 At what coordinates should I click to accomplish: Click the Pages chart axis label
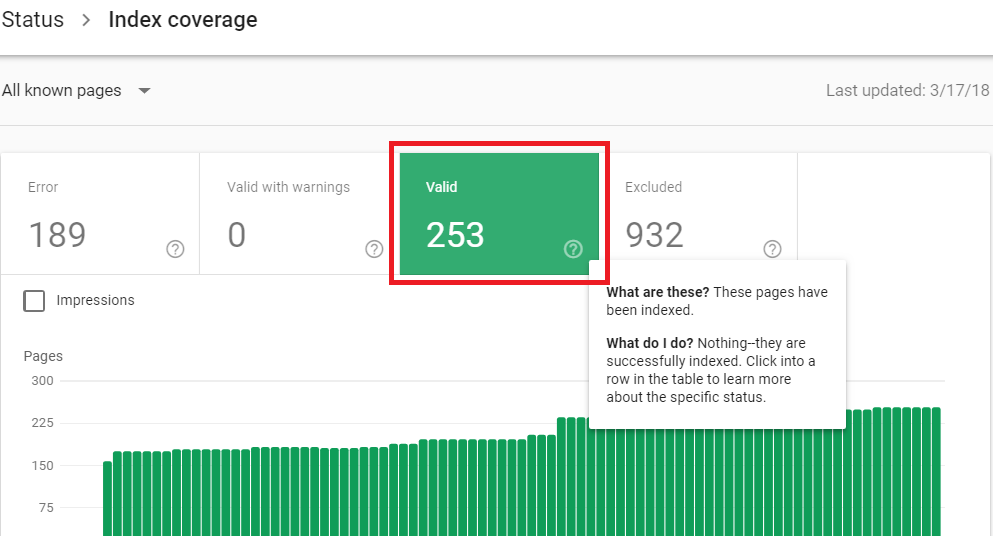(43, 356)
